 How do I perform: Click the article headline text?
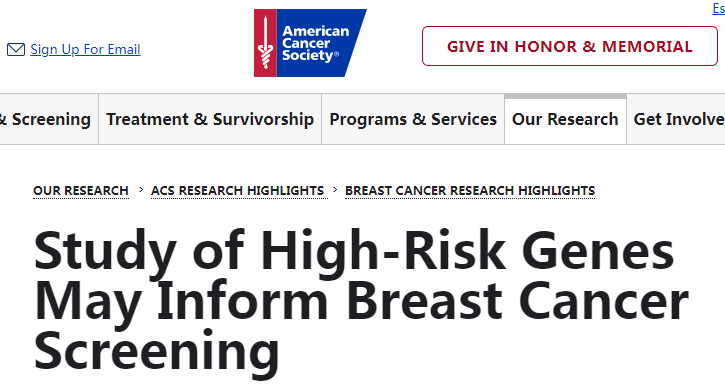[361, 301]
